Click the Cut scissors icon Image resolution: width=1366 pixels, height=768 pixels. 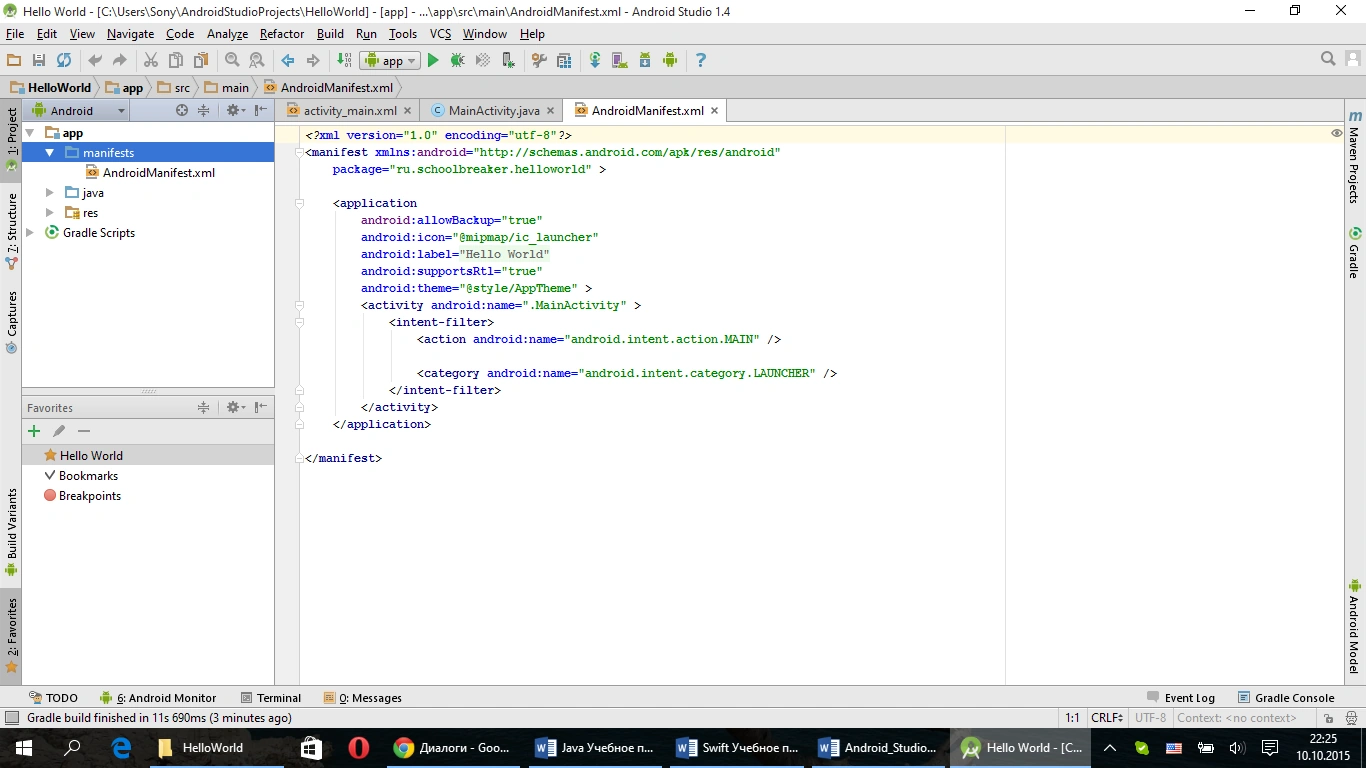pyautogui.click(x=151, y=61)
